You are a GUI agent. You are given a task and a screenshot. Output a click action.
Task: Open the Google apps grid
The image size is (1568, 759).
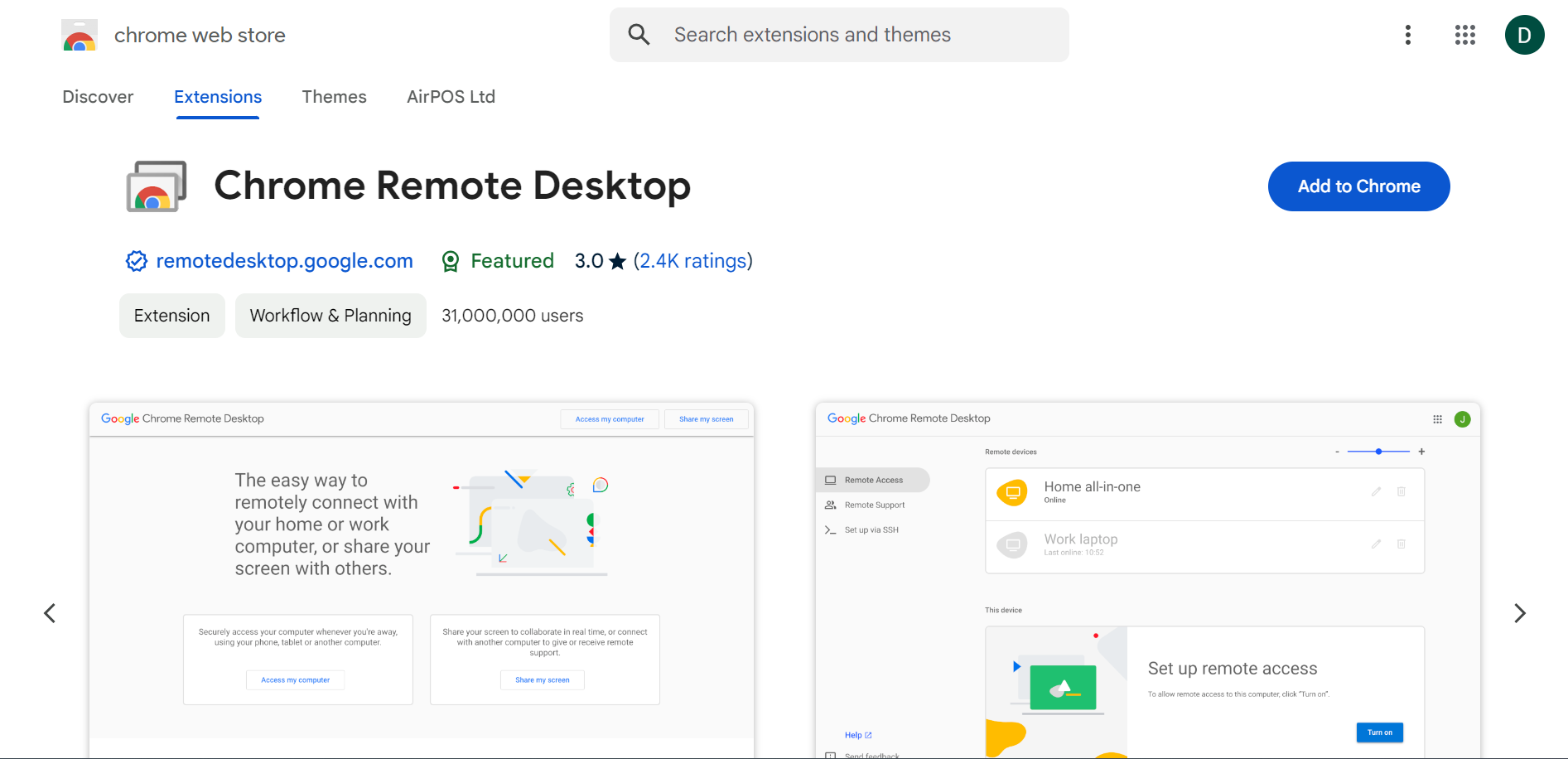tap(1465, 35)
